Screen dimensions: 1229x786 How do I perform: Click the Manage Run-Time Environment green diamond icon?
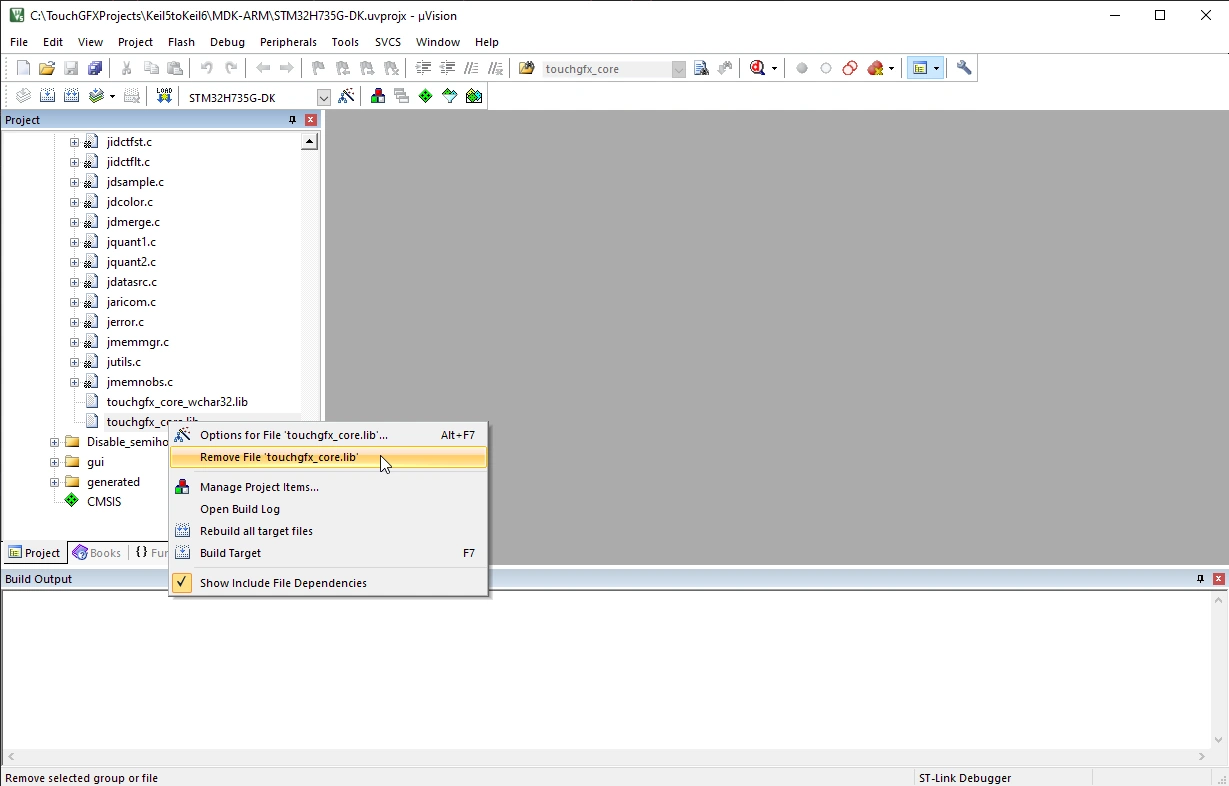click(426, 96)
